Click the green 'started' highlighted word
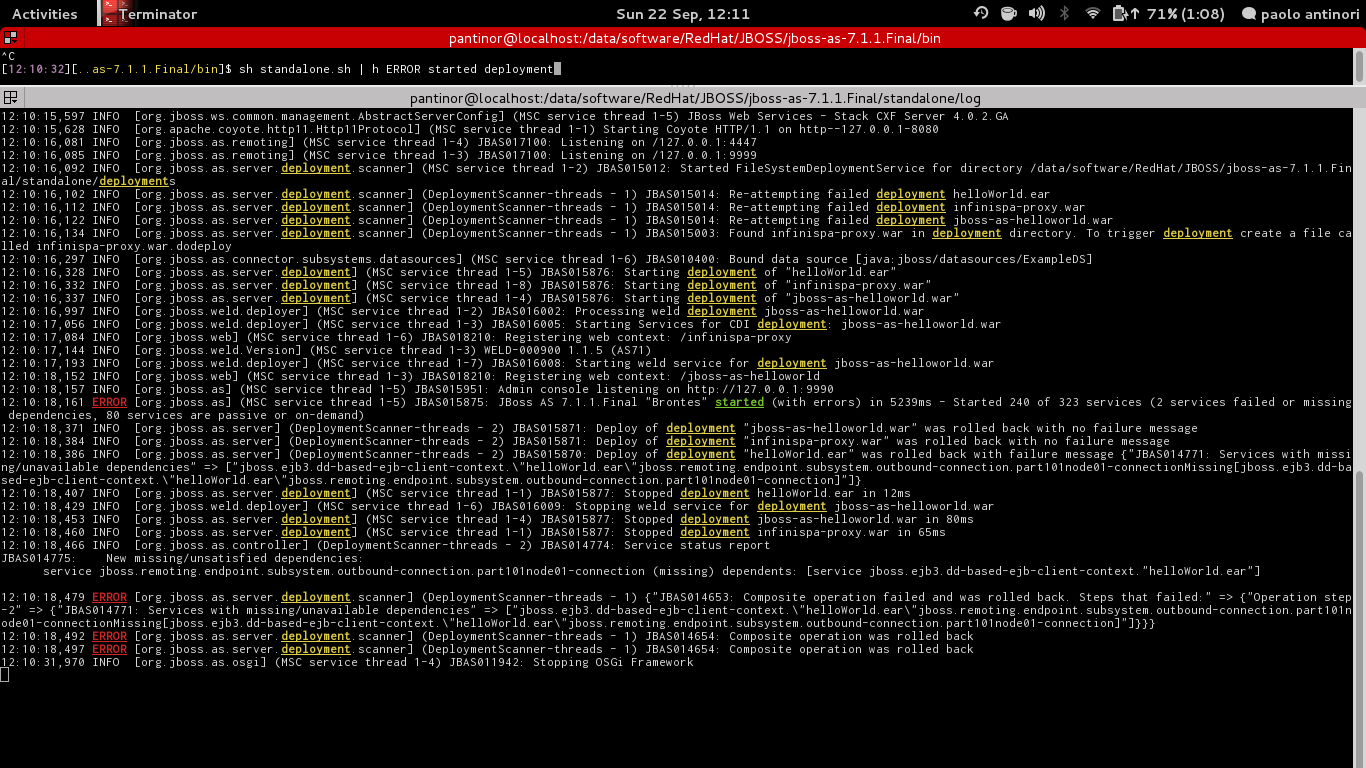This screenshot has height=768, width=1366. (739, 402)
